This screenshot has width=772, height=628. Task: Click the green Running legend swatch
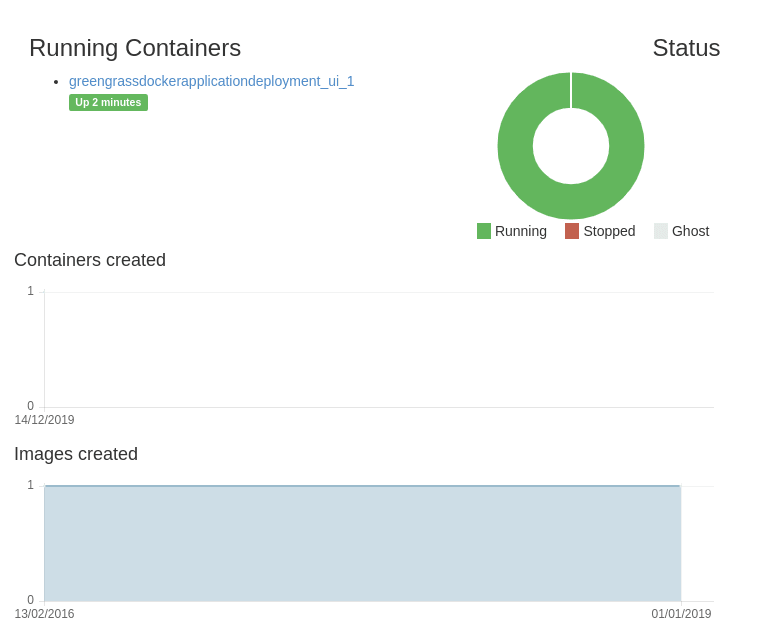point(484,231)
